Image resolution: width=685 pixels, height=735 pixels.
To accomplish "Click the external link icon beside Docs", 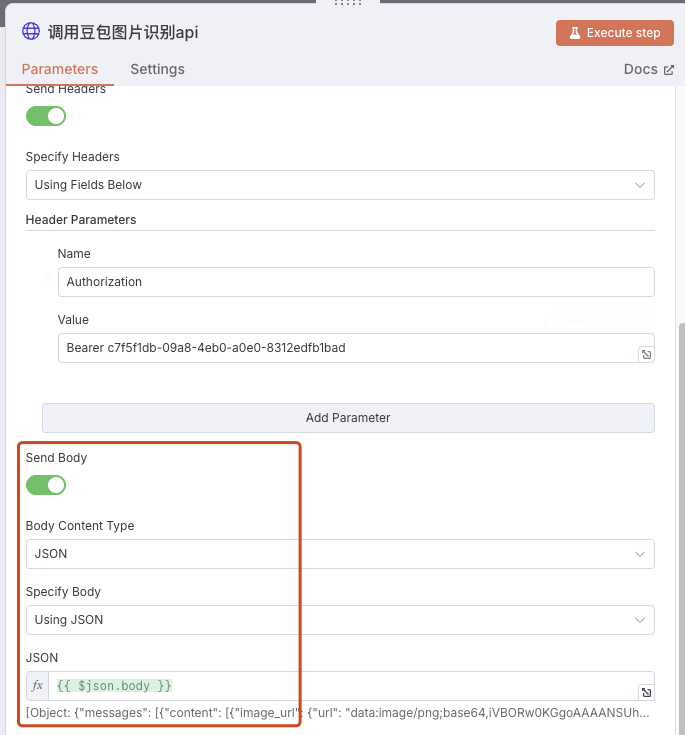I will tap(669, 70).
